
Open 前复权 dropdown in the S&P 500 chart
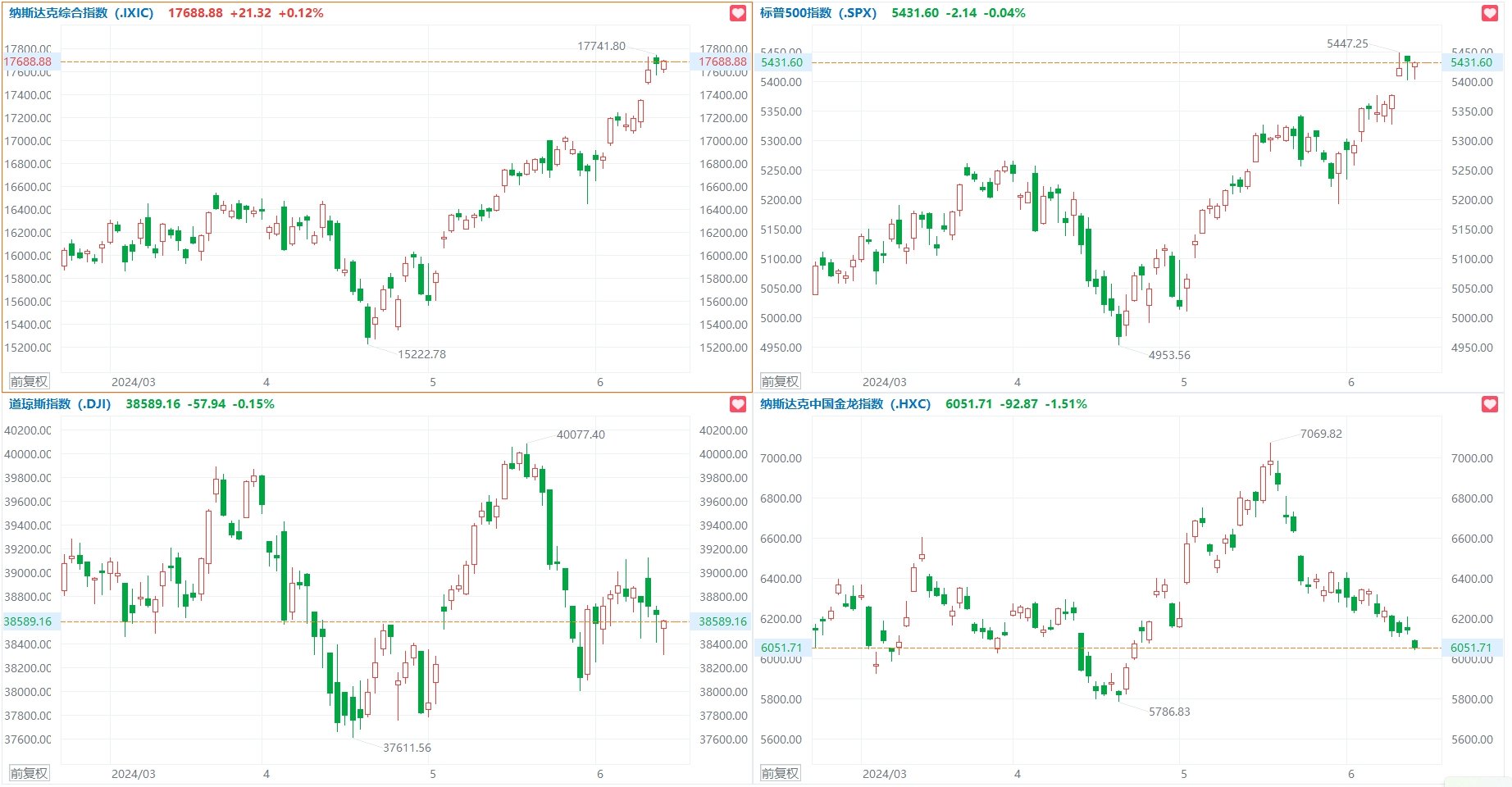point(781,381)
